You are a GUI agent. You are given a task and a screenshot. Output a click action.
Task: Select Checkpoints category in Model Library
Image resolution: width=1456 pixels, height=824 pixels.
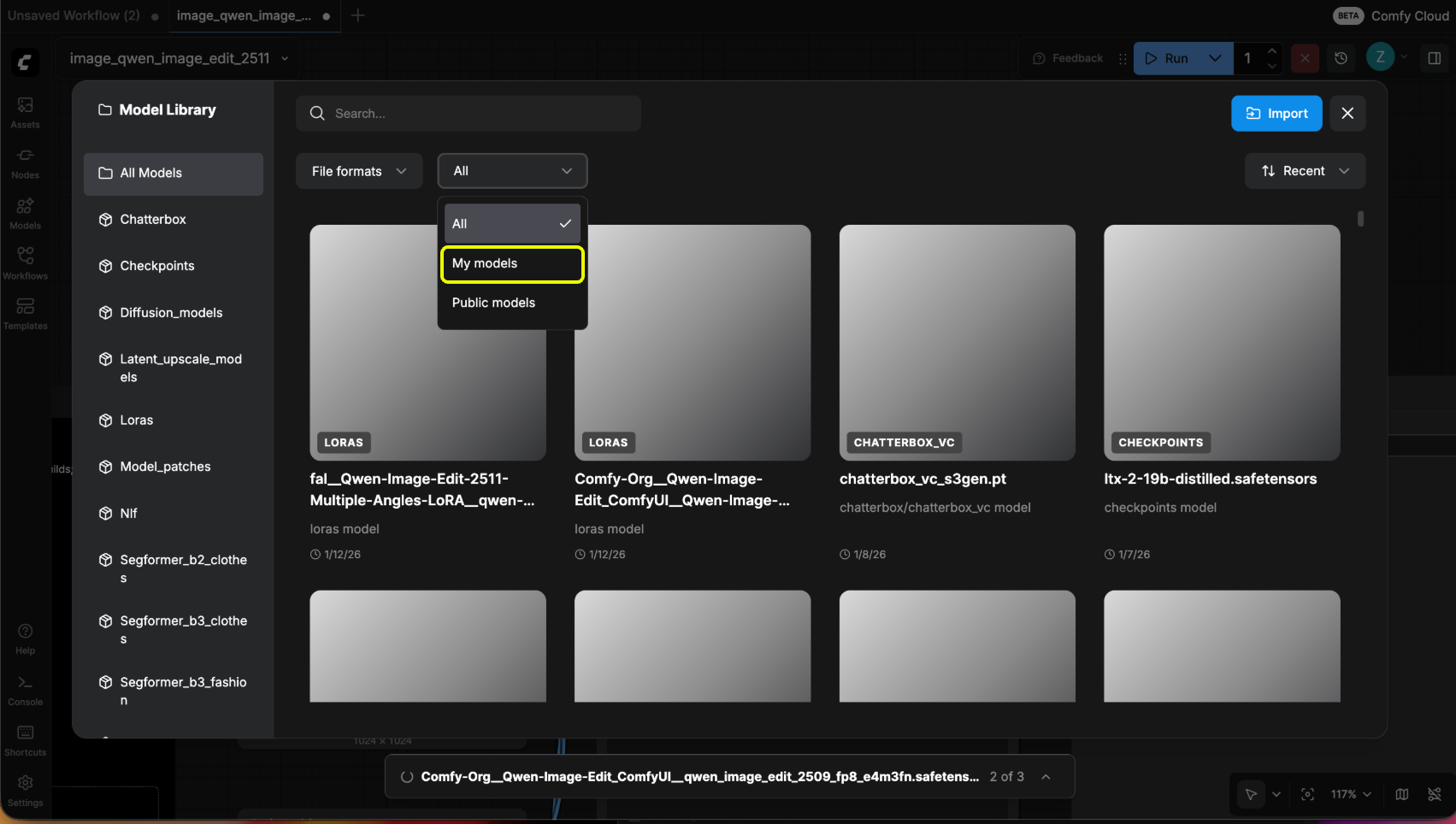click(x=157, y=266)
